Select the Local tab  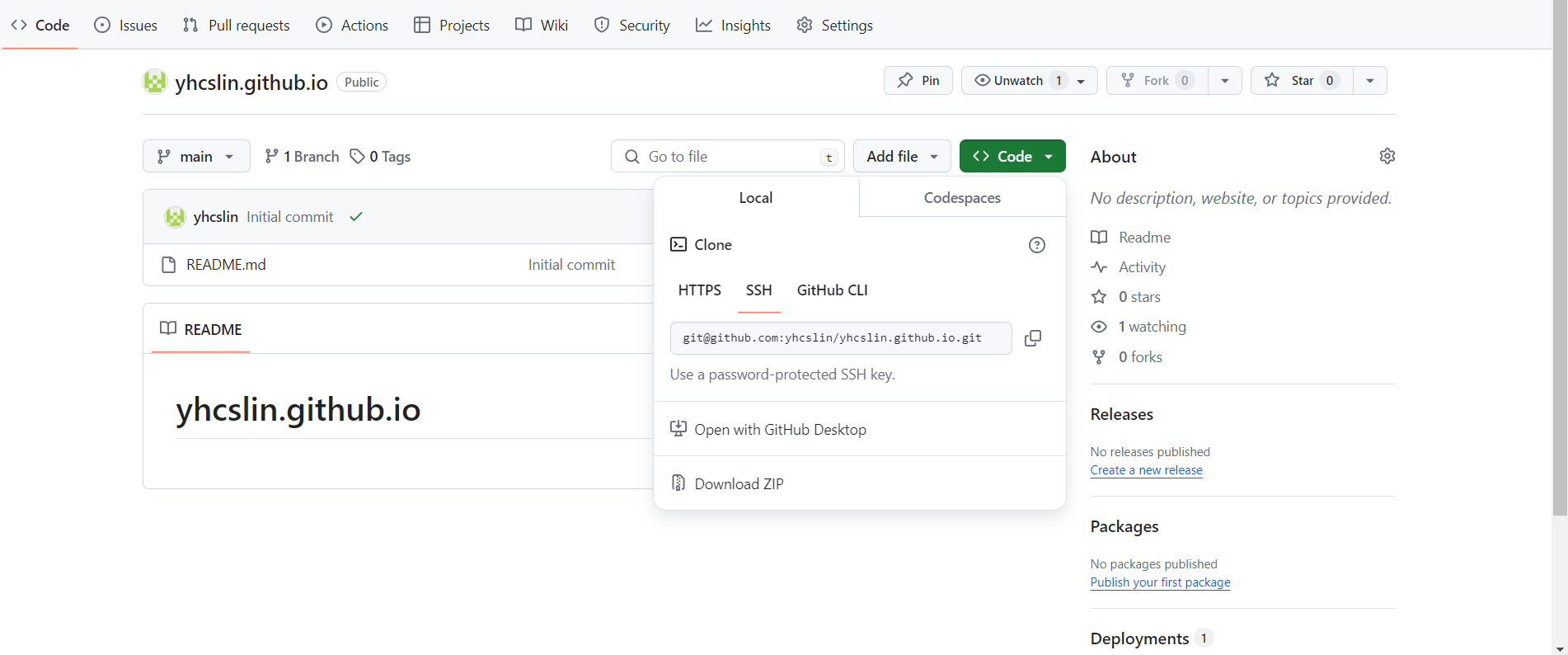coord(756,197)
